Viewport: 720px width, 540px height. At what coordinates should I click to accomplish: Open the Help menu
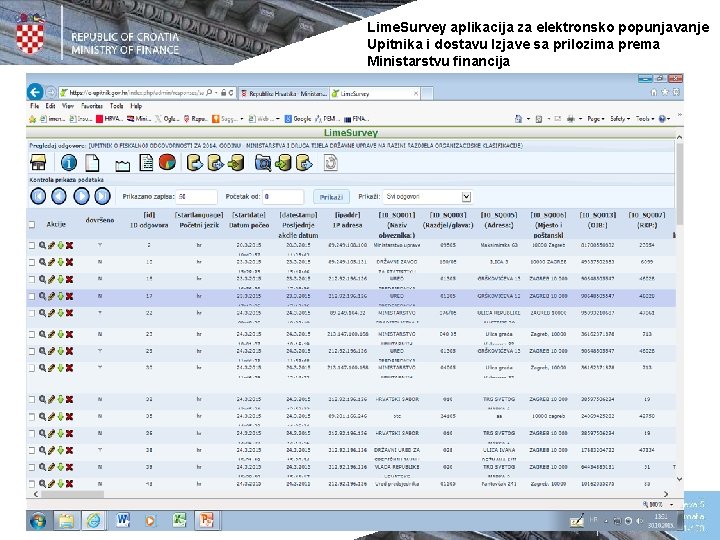pos(136,106)
